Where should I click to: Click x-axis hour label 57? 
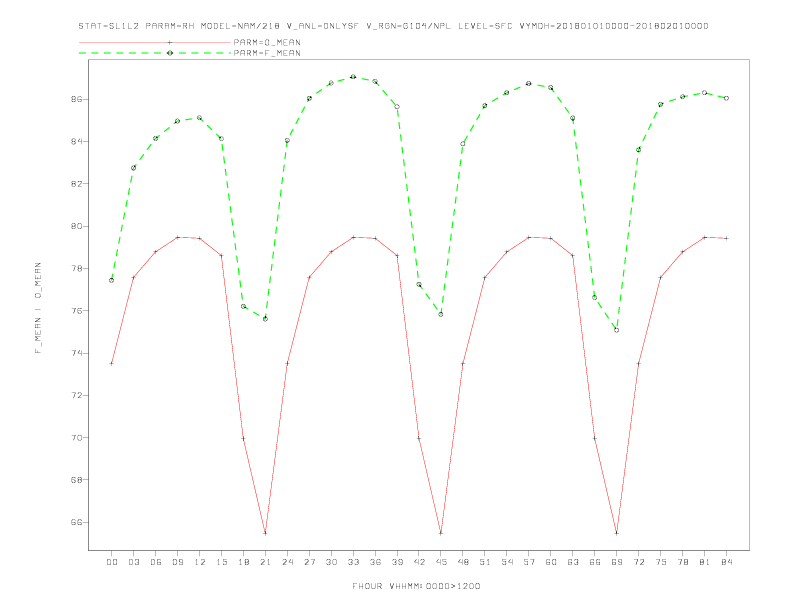coord(529,562)
